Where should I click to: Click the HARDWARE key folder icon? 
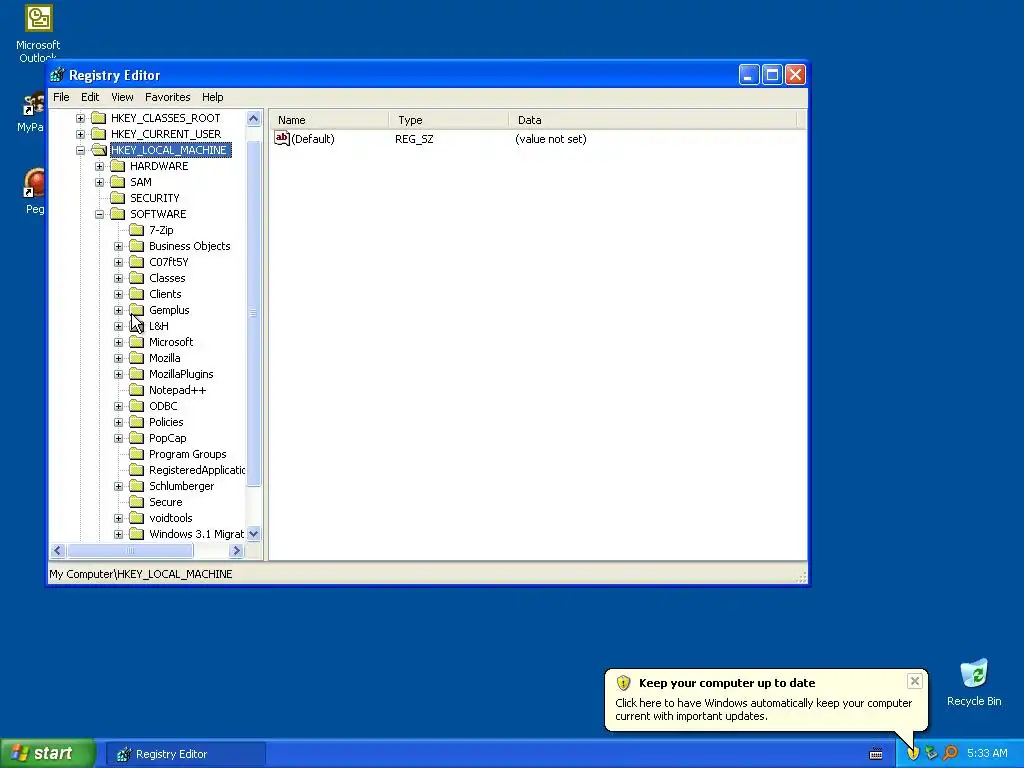point(118,166)
